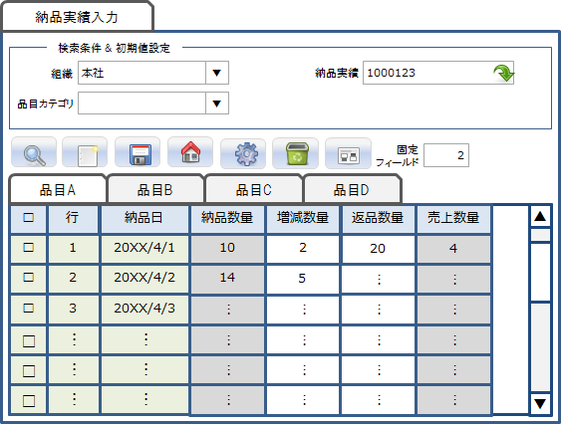Check the checkbox in the last data row
The width and height of the screenshot is (561, 424).
[x=29, y=401]
